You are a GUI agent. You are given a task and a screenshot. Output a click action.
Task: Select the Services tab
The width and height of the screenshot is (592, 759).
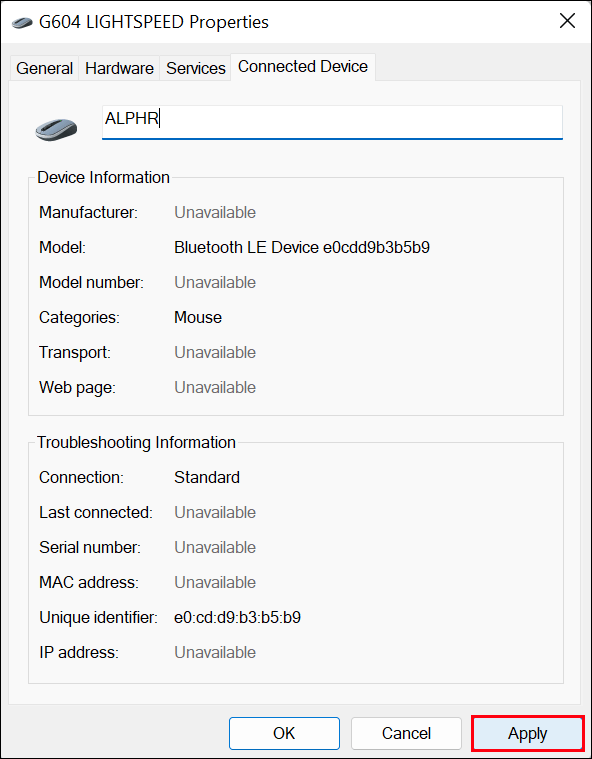coord(196,68)
